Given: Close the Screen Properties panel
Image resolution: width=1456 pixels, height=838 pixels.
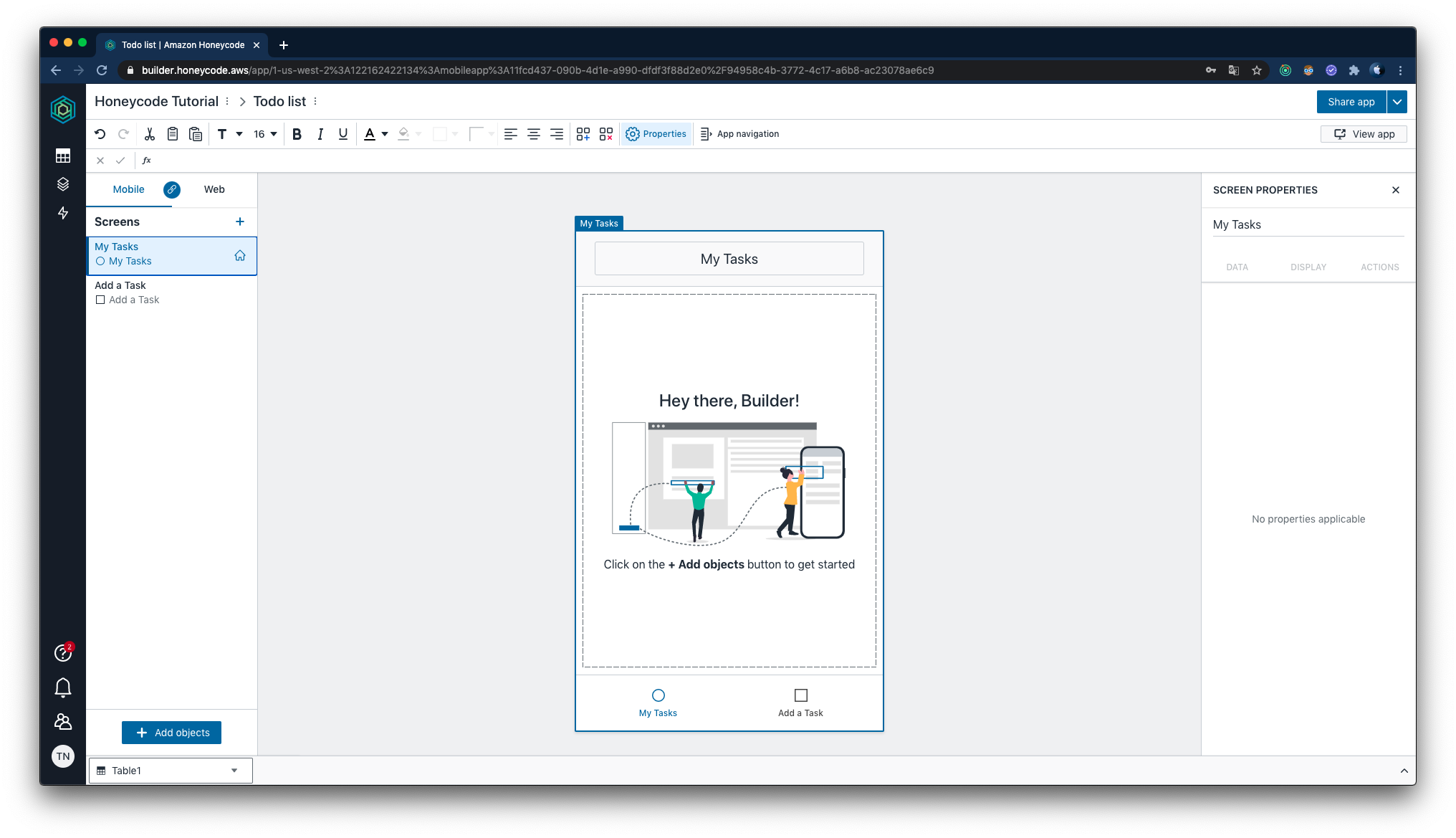Looking at the screenshot, I should coord(1396,190).
